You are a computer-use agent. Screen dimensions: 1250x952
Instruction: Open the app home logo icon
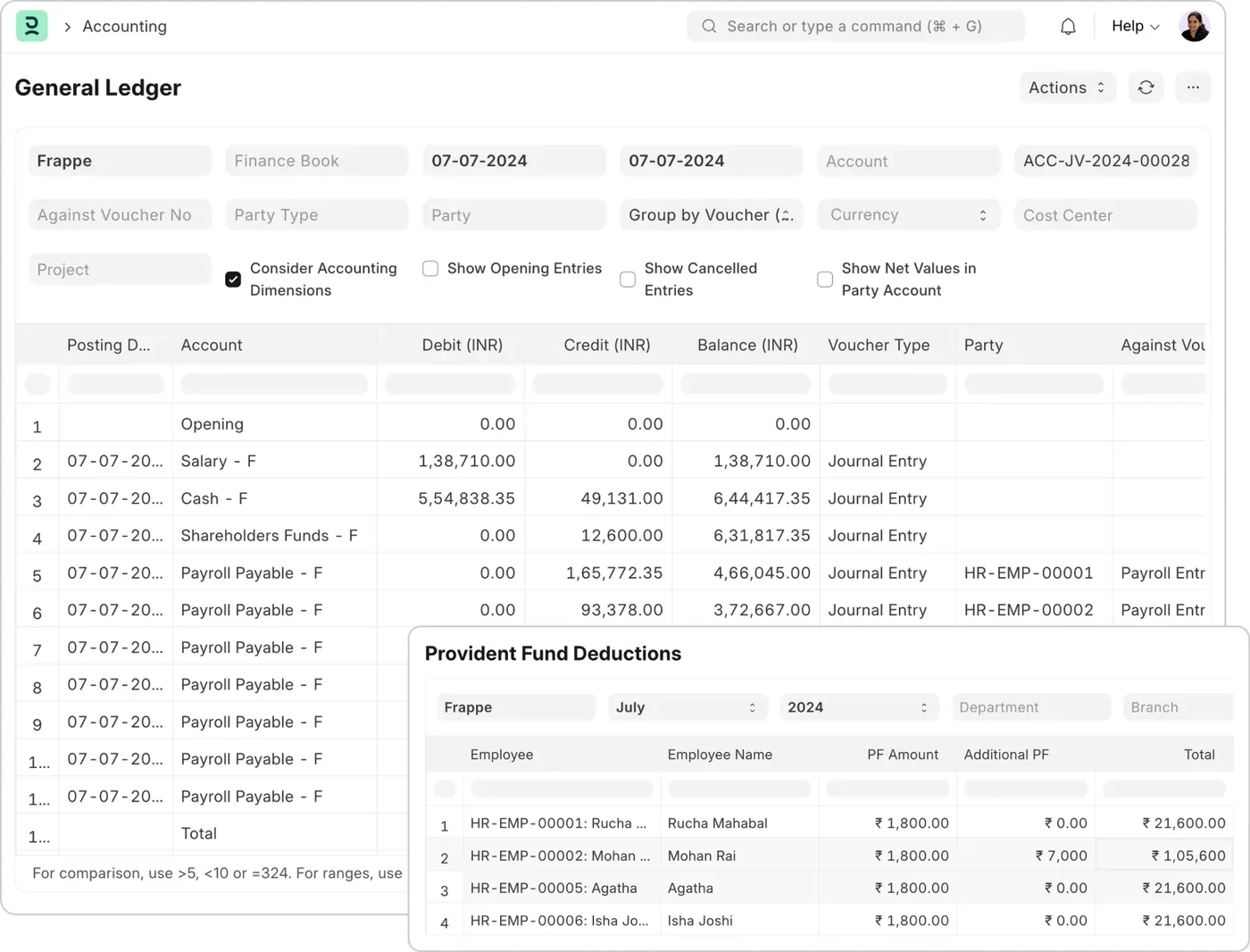tap(32, 26)
